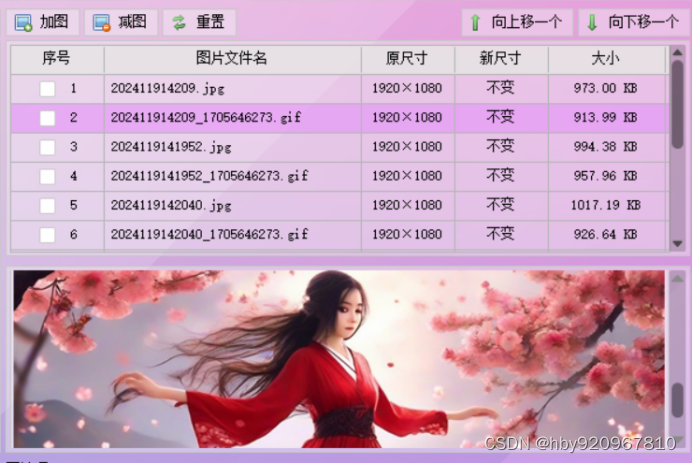Click the 重置 reset button
The width and height of the screenshot is (692, 463).
point(199,22)
